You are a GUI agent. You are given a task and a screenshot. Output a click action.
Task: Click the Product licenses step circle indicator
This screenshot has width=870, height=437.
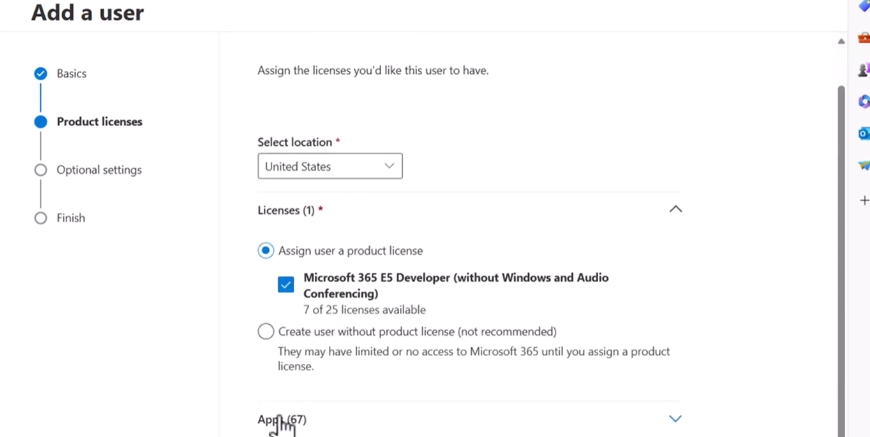click(40, 122)
